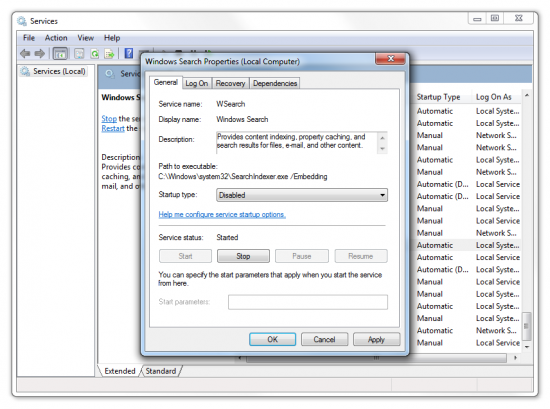Click the Start parameters input field

(x=308, y=302)
